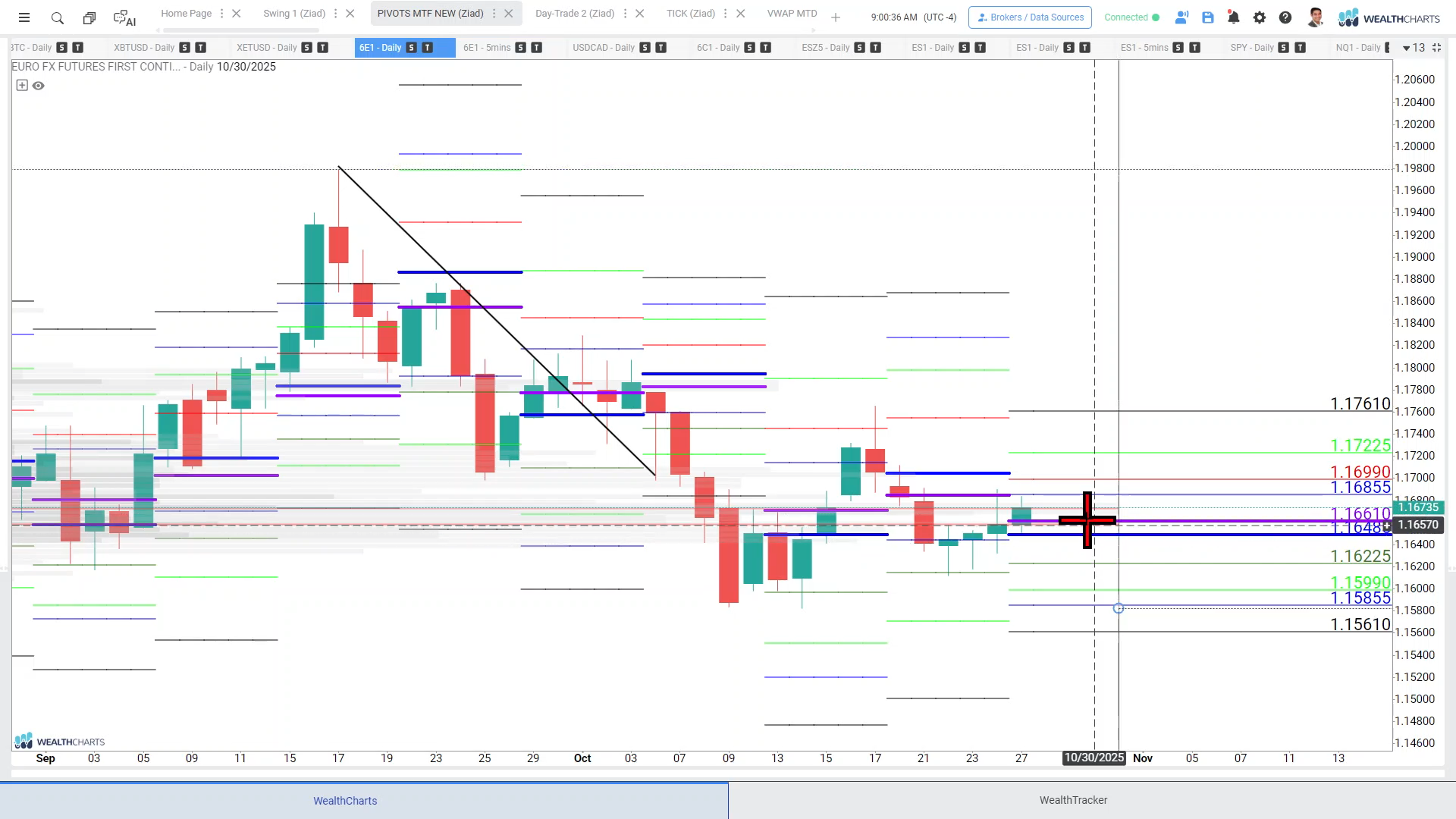Select the ES1 - 5mins chart tab

coord(1144,48)
